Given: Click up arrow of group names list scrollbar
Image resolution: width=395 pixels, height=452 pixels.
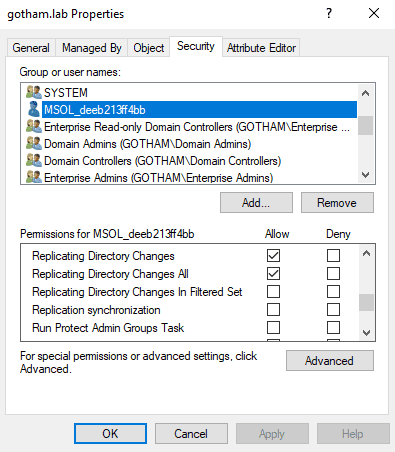Looking at the screenshot, I should [x=365, y=93].
